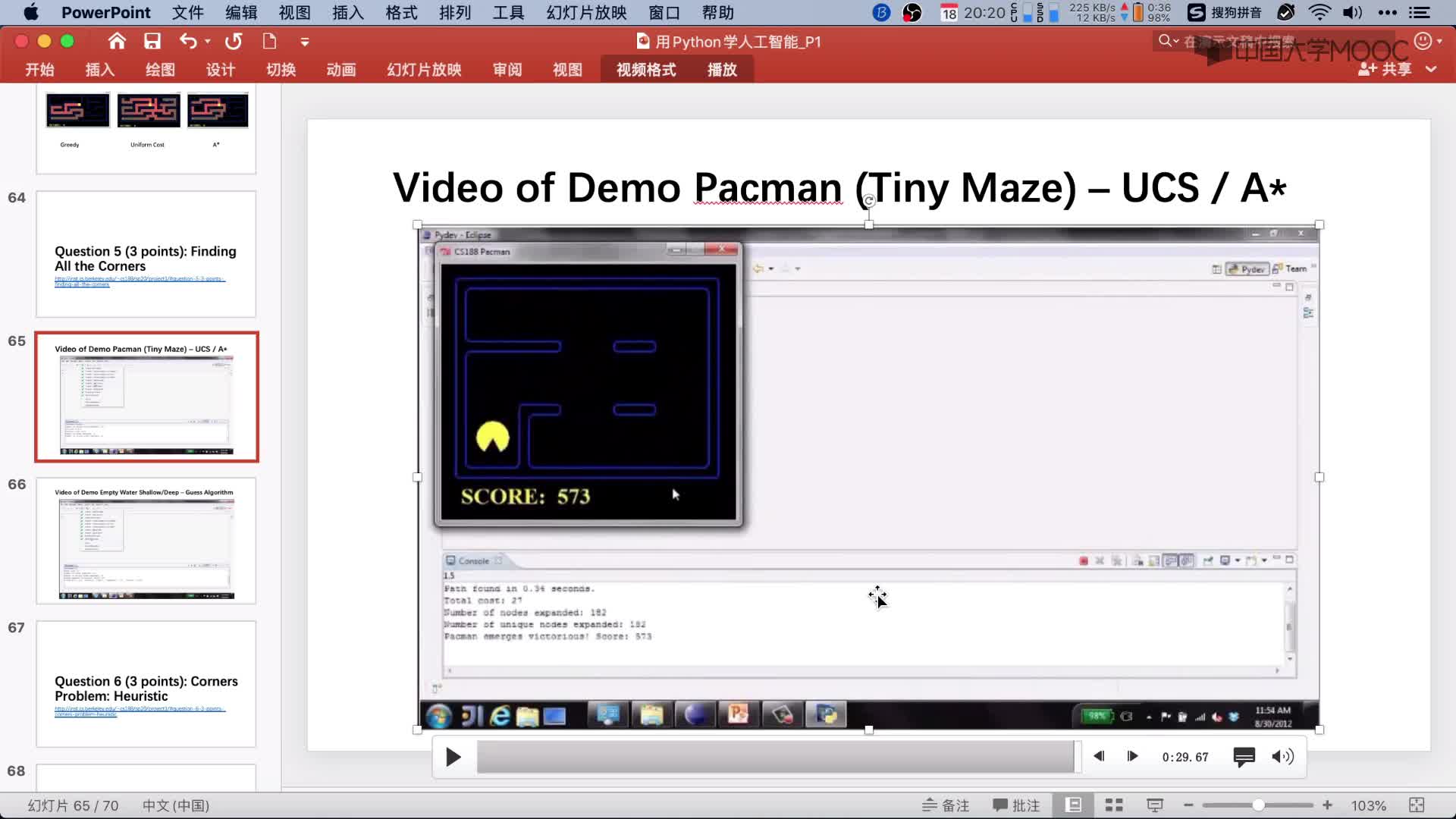This screenshot has width=1456, height=819.
Task: Open the 幻灯片放映 ribbon tab
Action: point(424,70)
